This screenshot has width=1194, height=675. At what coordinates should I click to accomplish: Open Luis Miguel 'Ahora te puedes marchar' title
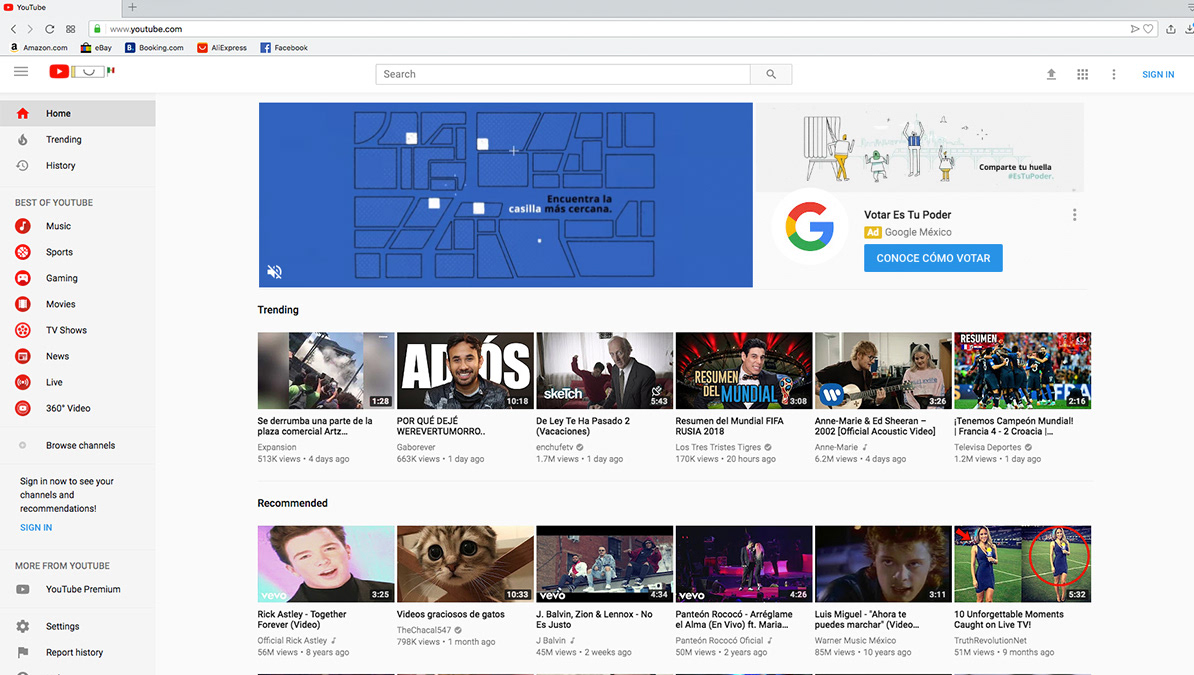coord(867,619)
